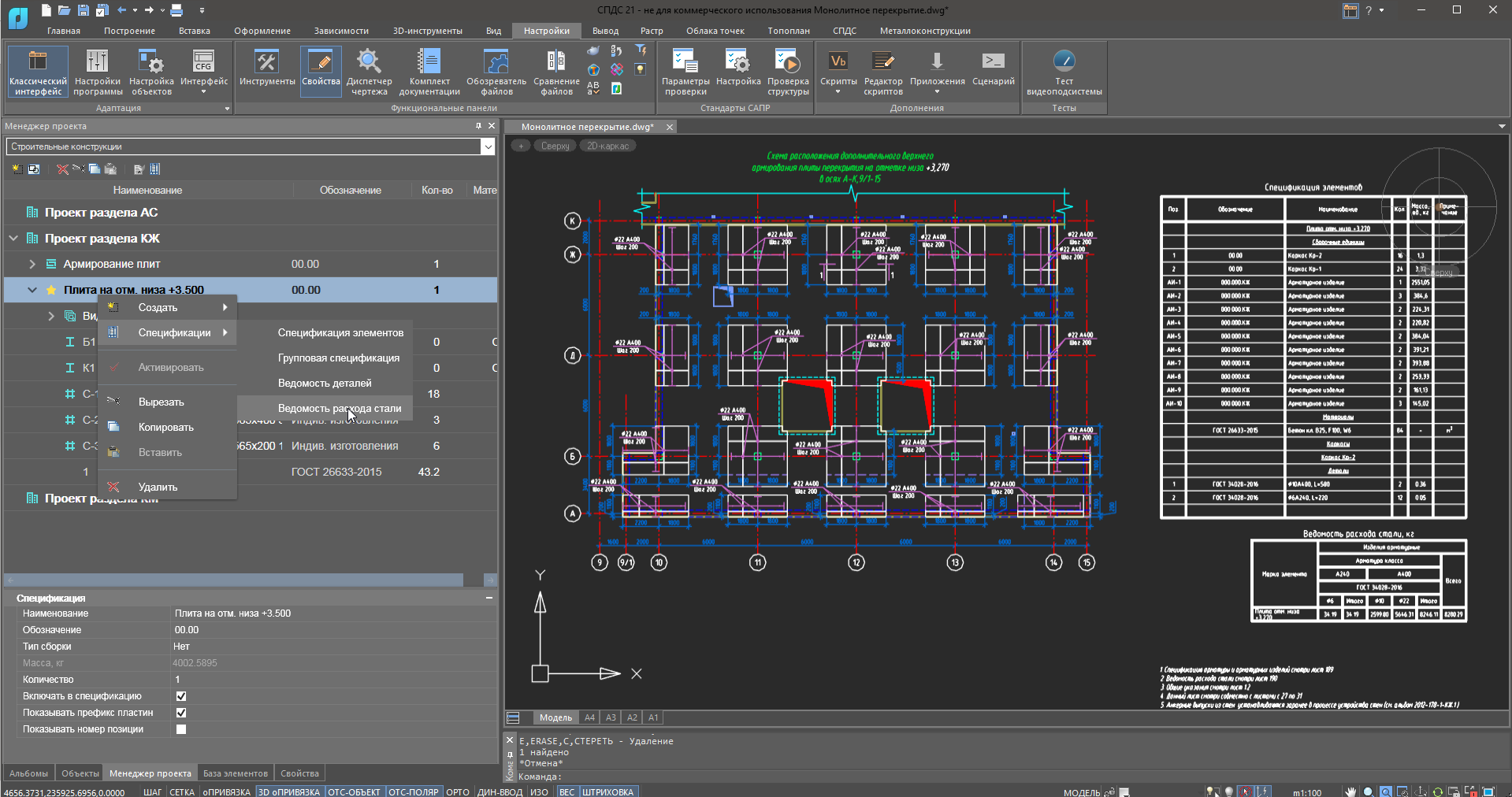Expand Адаптация group launcher arrow
Viewport: 1512px width, 797px height.
[x=227, y=109]
